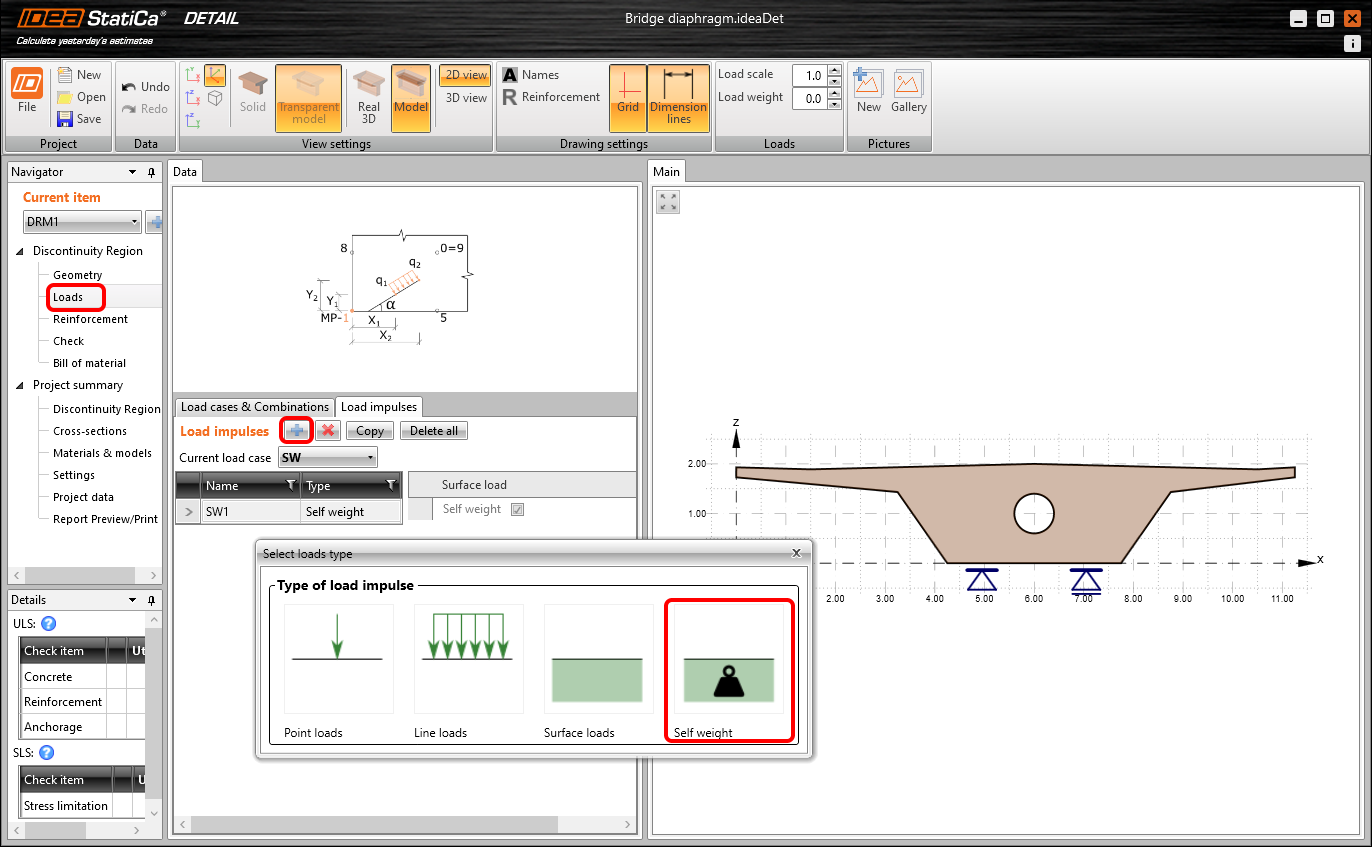Switch to Load cases & Combinations tab
The image size is (1372, 847).
254,407
